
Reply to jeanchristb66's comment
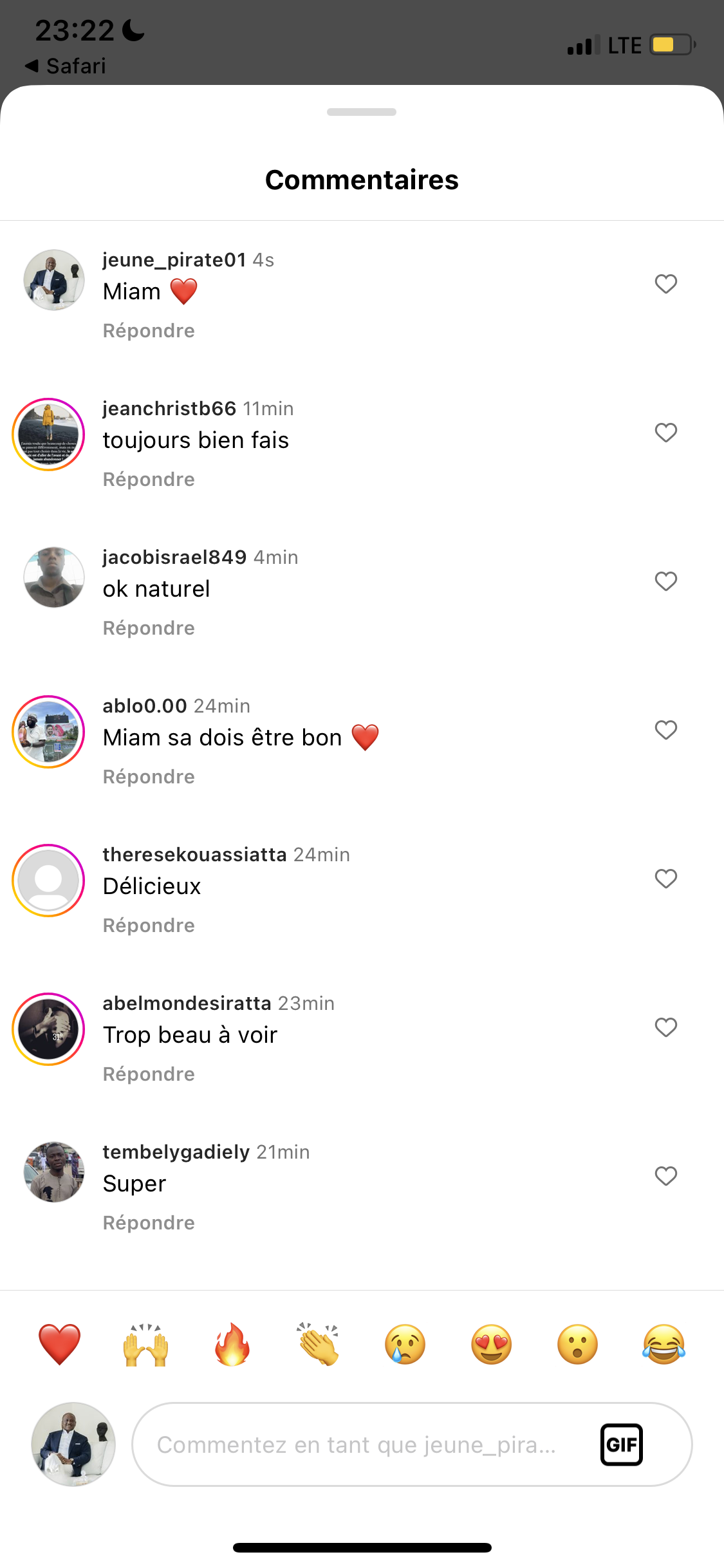[149, 480]
